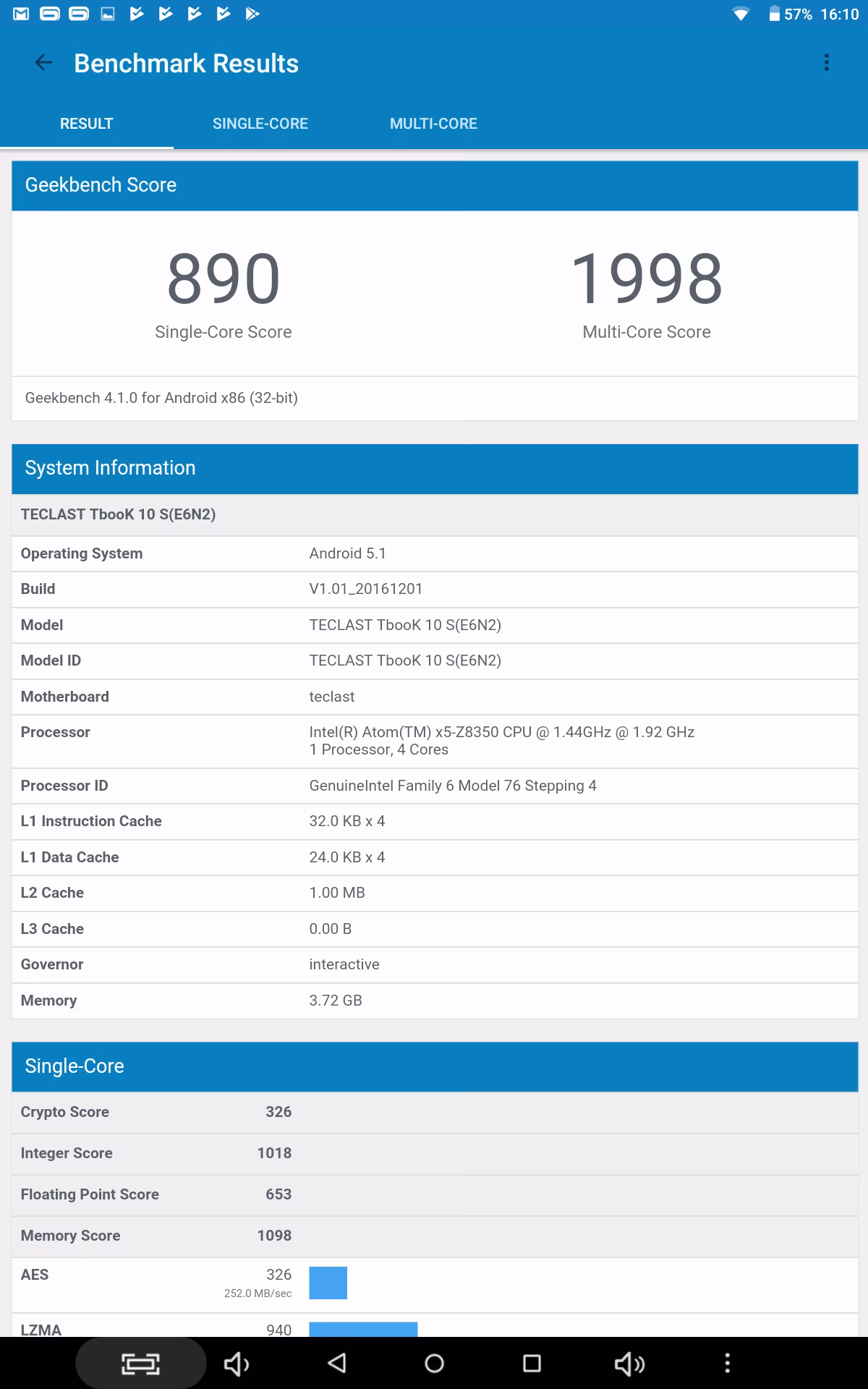The image size is (868, 1389).
Task: Tap the GenuineIntel Family 6 Processor ID
Action: point(452,786)
